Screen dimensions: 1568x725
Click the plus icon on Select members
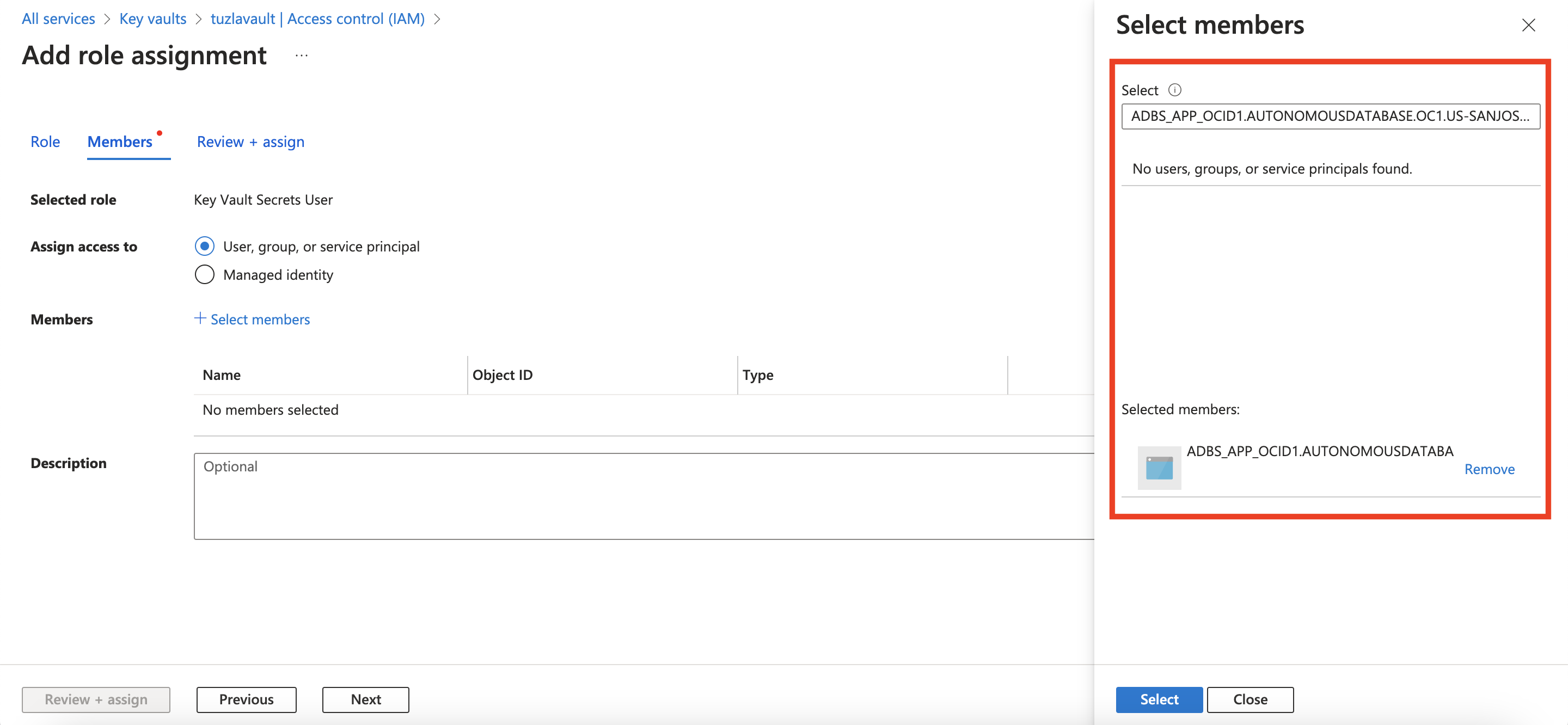coord(200,318)
